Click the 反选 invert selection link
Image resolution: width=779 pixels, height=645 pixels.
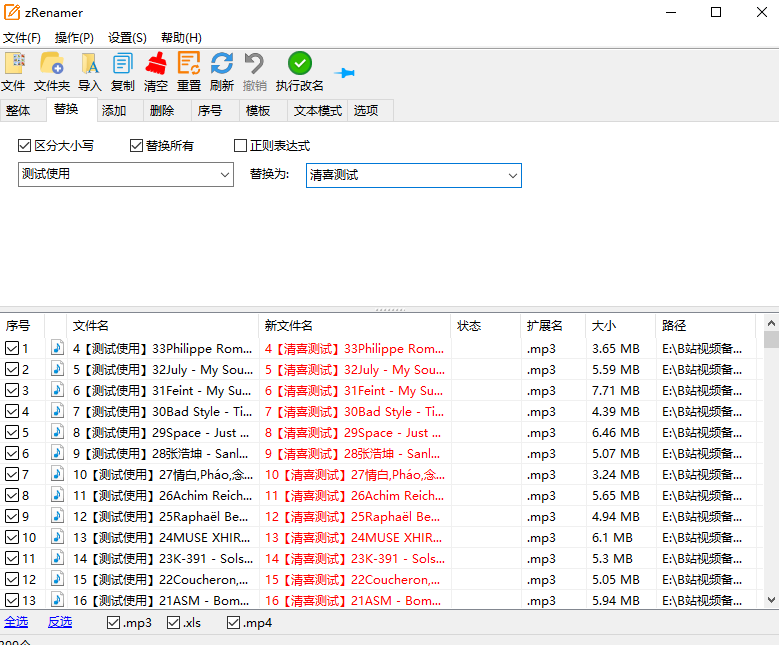coord(60,623)
